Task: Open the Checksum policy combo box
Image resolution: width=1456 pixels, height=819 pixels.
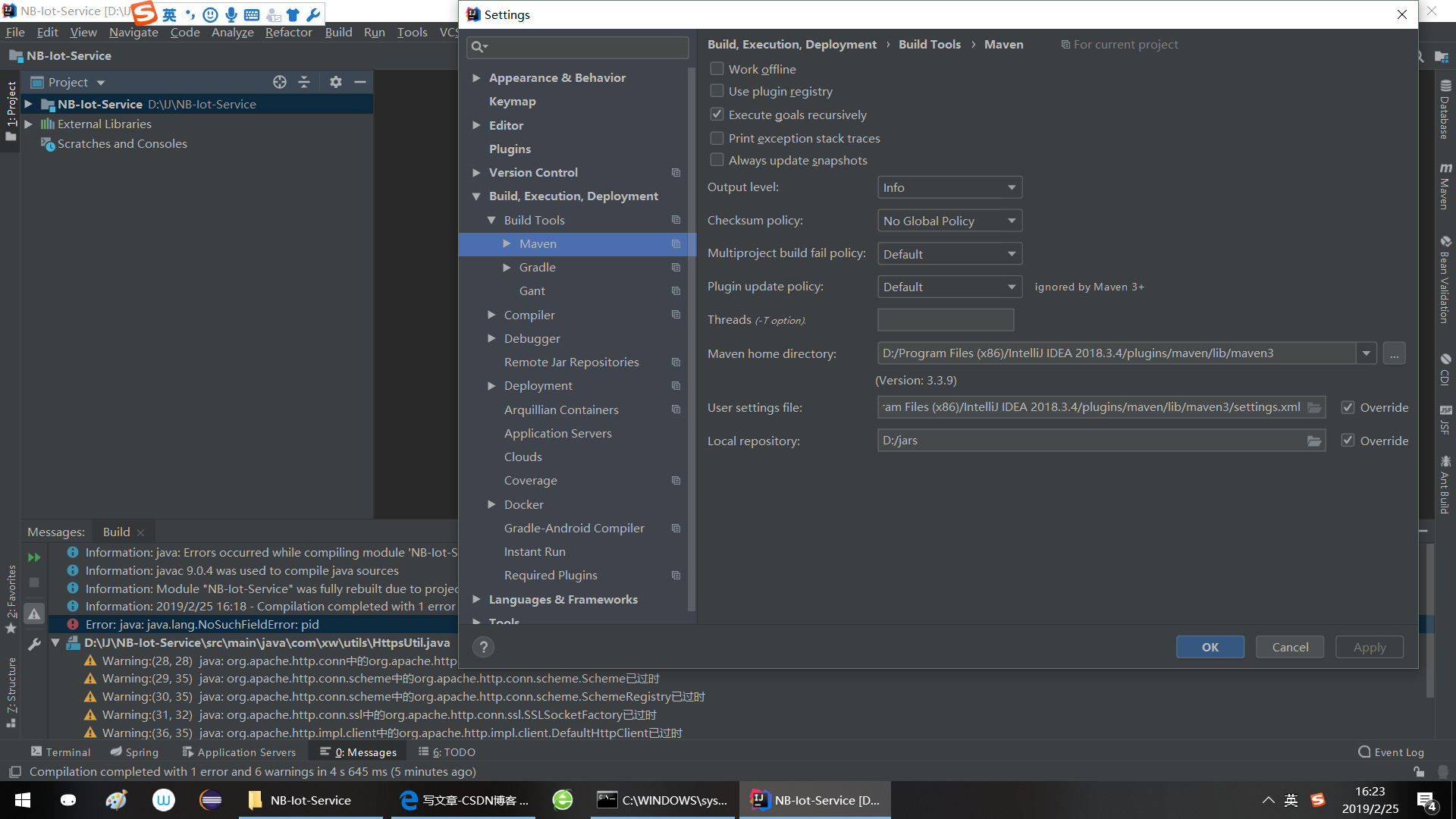Action: pyautogui.click(x=949, y=221)
